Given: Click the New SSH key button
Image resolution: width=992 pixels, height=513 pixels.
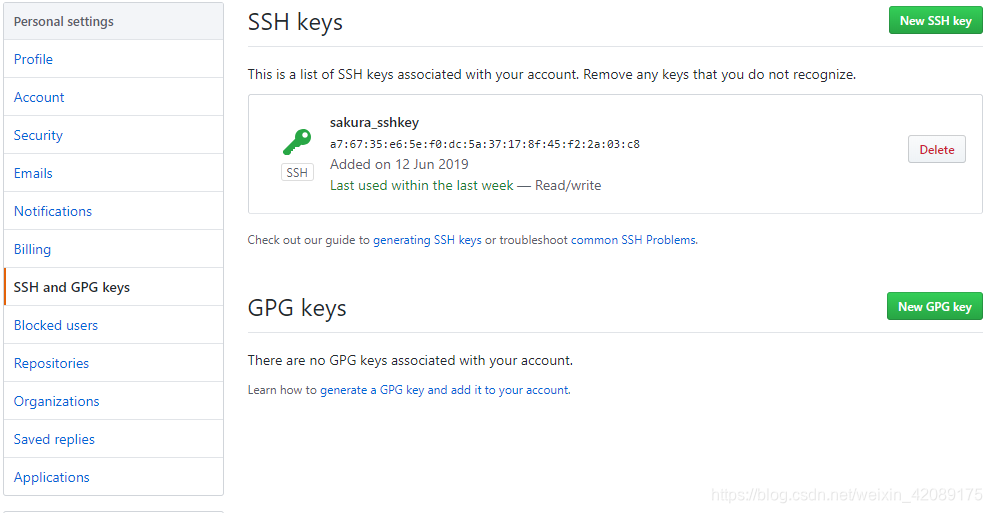Looking at the screenshot, I should pyautogui.click(x=936, y=21).
